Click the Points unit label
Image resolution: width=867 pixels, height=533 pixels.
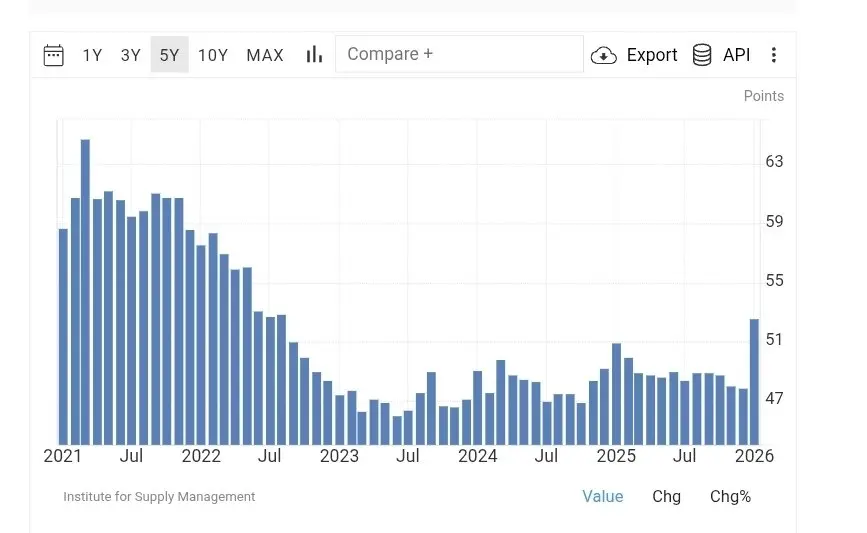click(764, 96)
